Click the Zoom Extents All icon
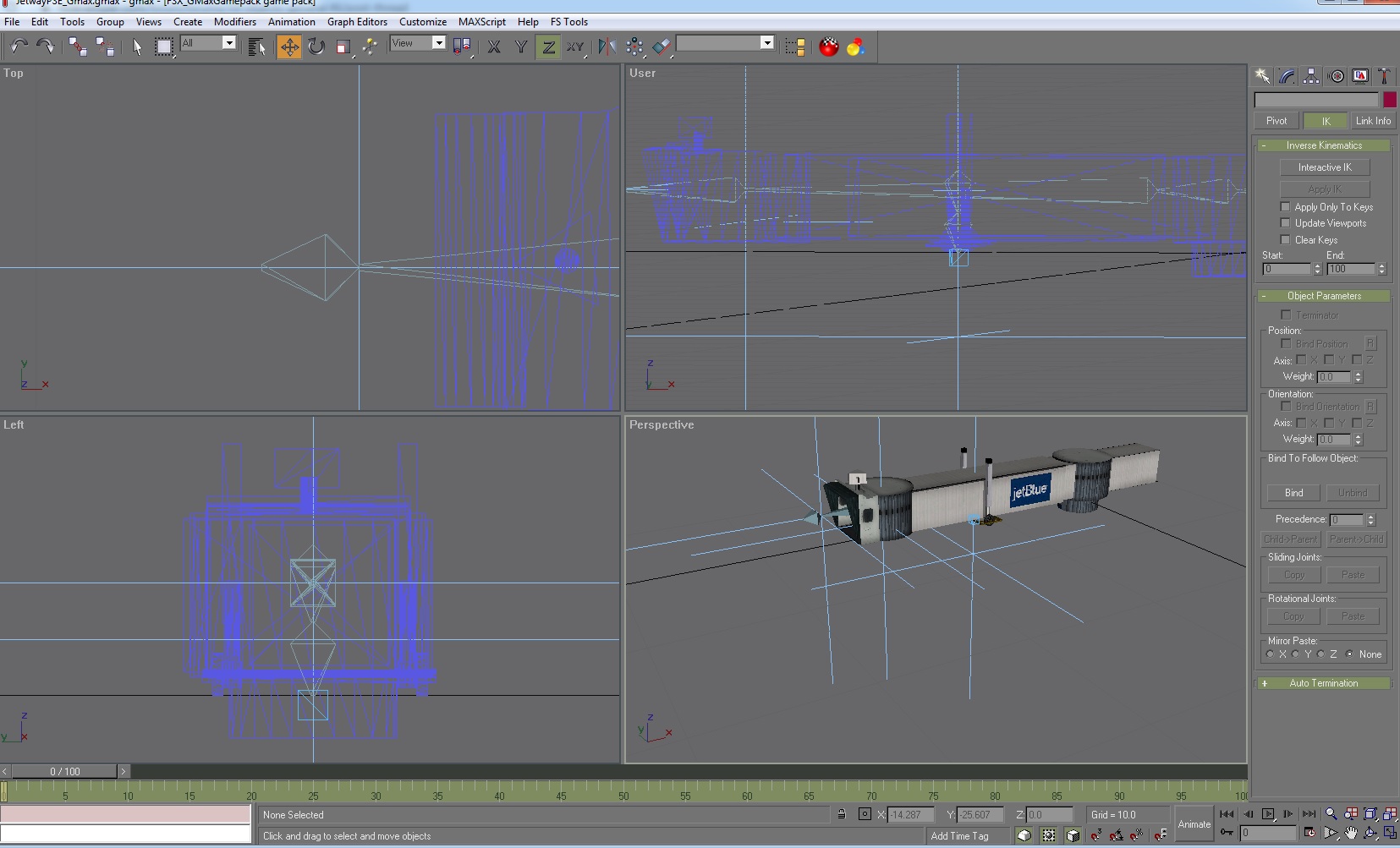This screenshot has width=1400, height=848. [x=1391, y=814]
